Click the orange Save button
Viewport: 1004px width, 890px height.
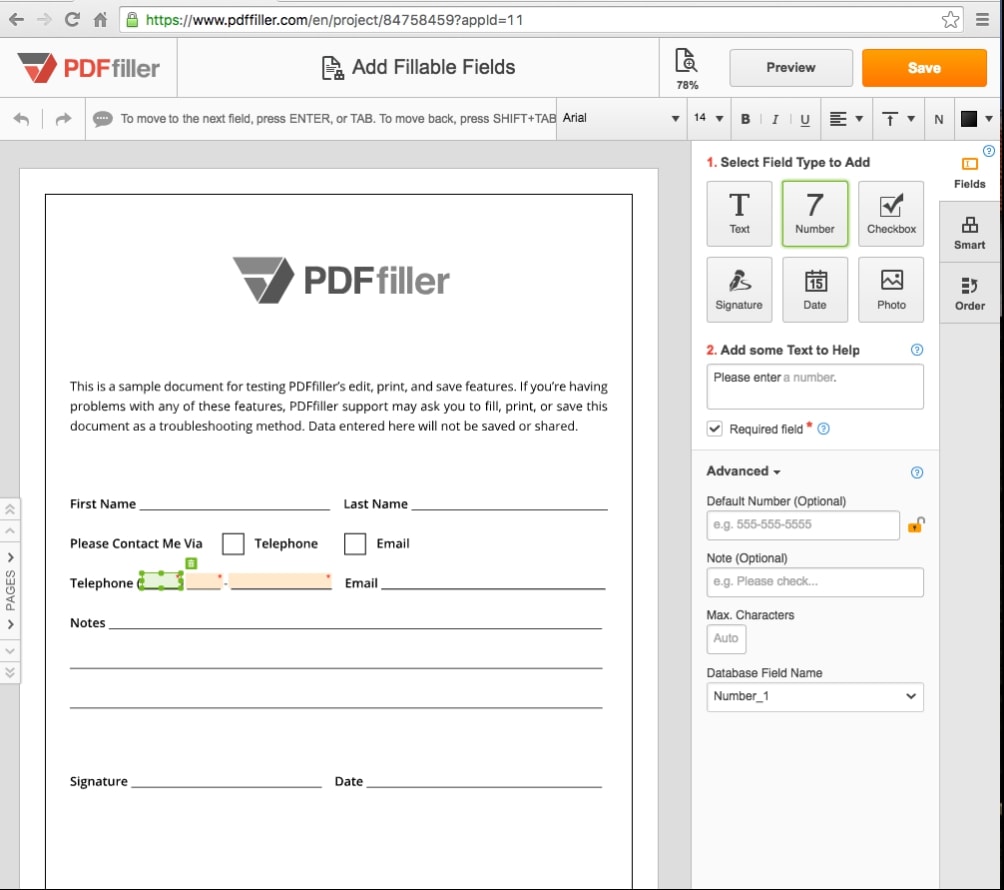924,68
